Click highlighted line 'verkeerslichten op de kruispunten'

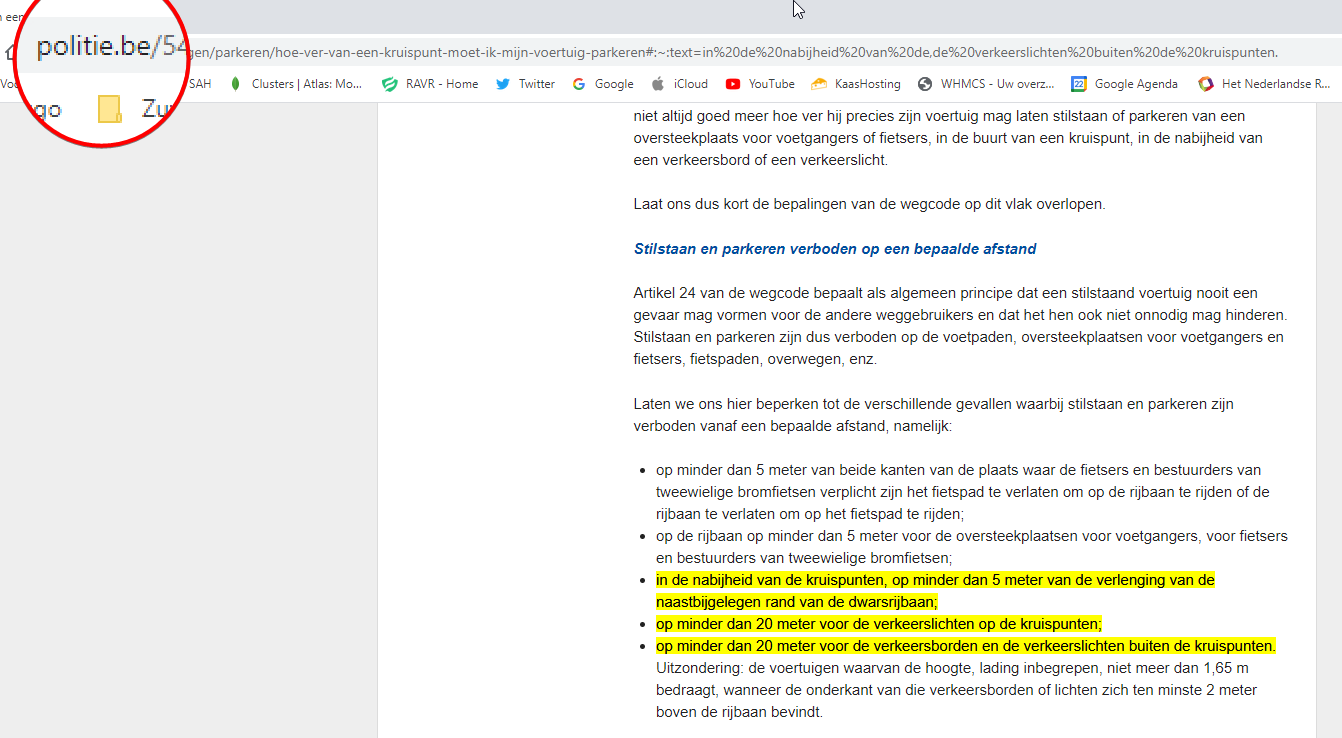pos(878,623)
